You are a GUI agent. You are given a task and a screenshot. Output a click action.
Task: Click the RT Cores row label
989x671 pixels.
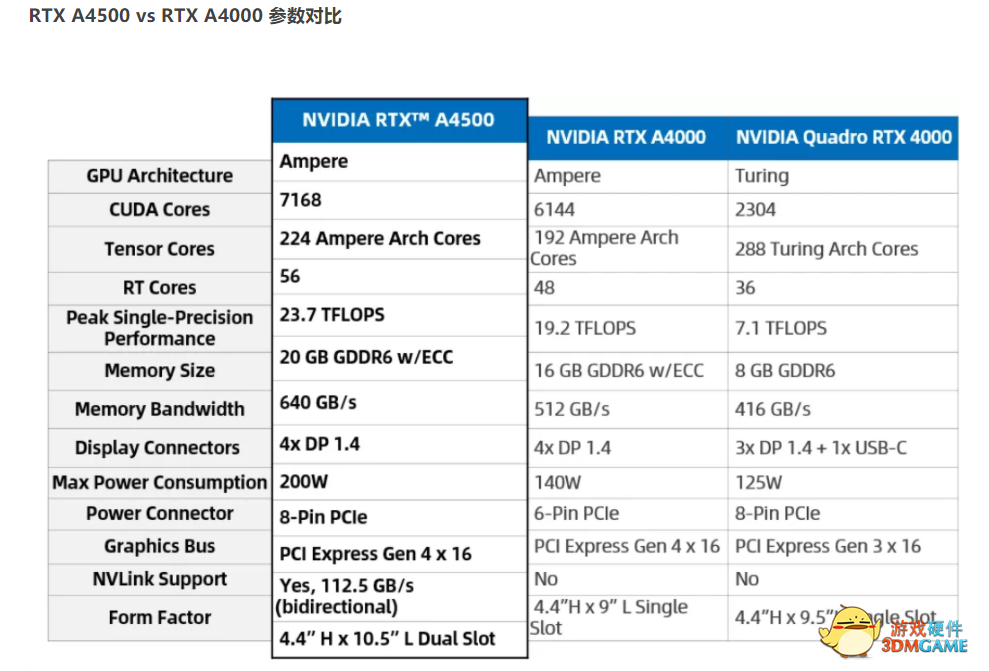point(160,288)
